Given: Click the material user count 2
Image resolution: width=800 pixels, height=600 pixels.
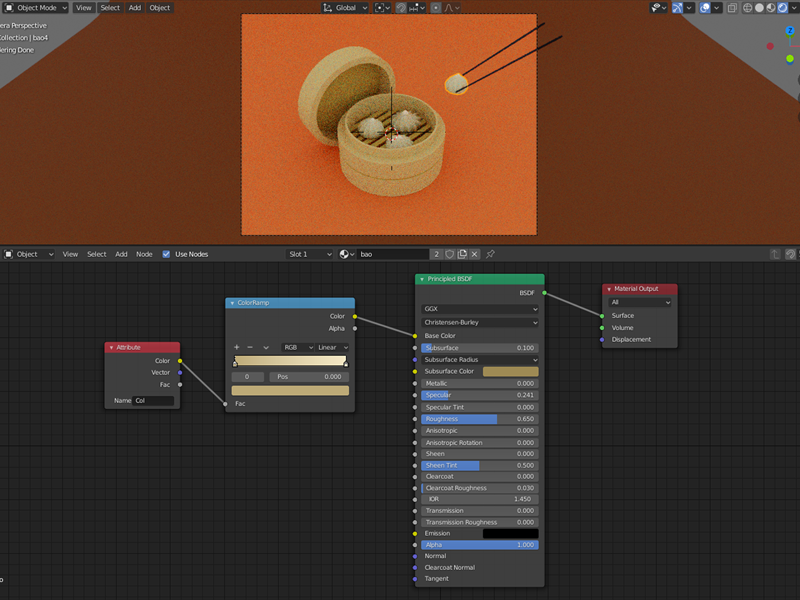Looking at the screenshot, I should point(436,254).
